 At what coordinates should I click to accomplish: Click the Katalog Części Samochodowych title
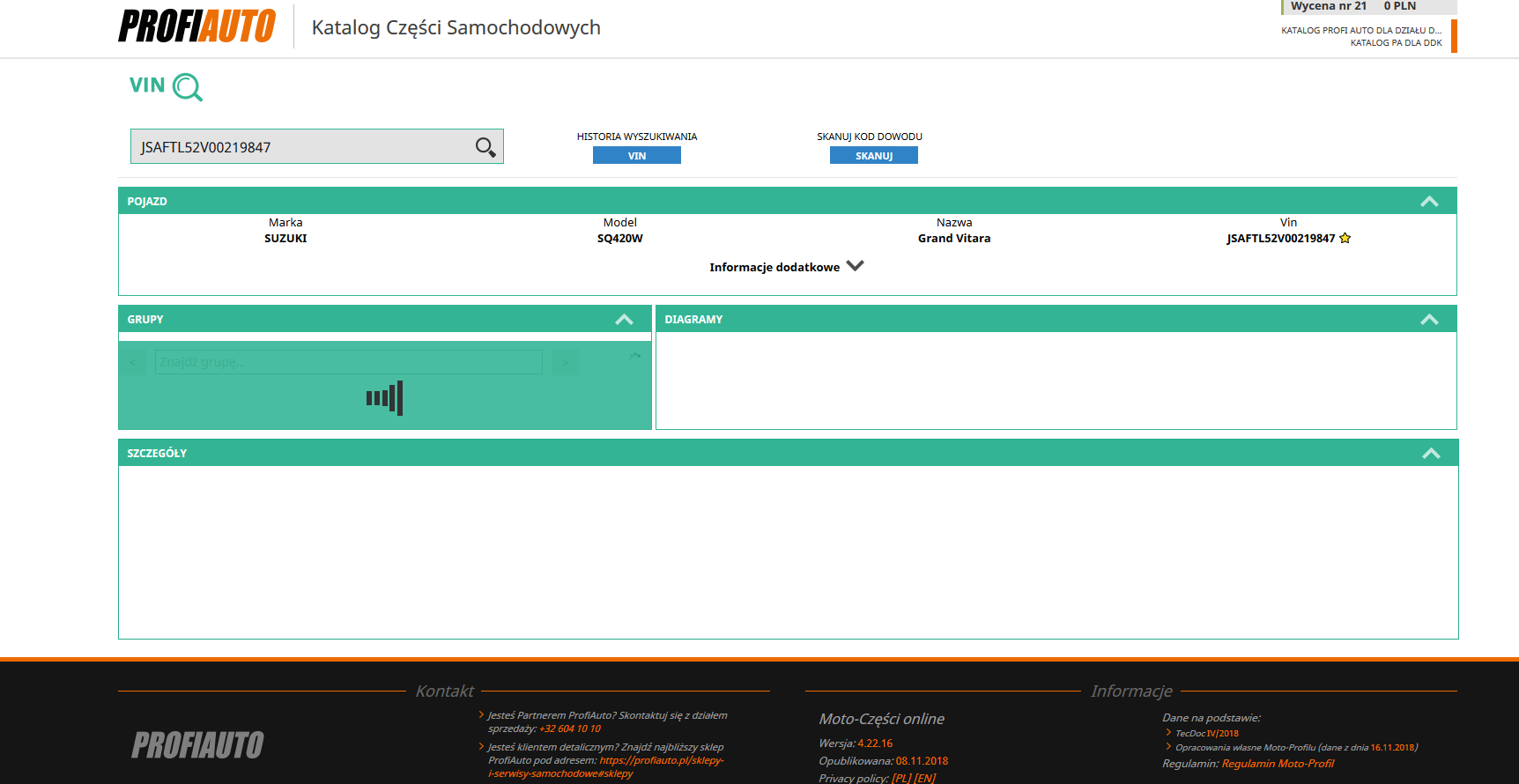tap(456, 27)
